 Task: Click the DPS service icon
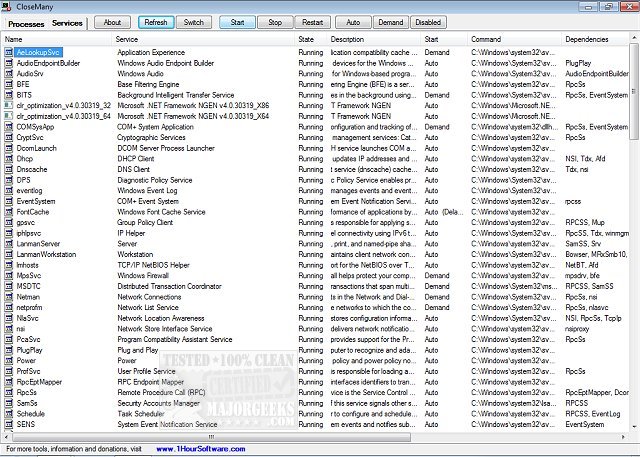[x=9, y=180]
